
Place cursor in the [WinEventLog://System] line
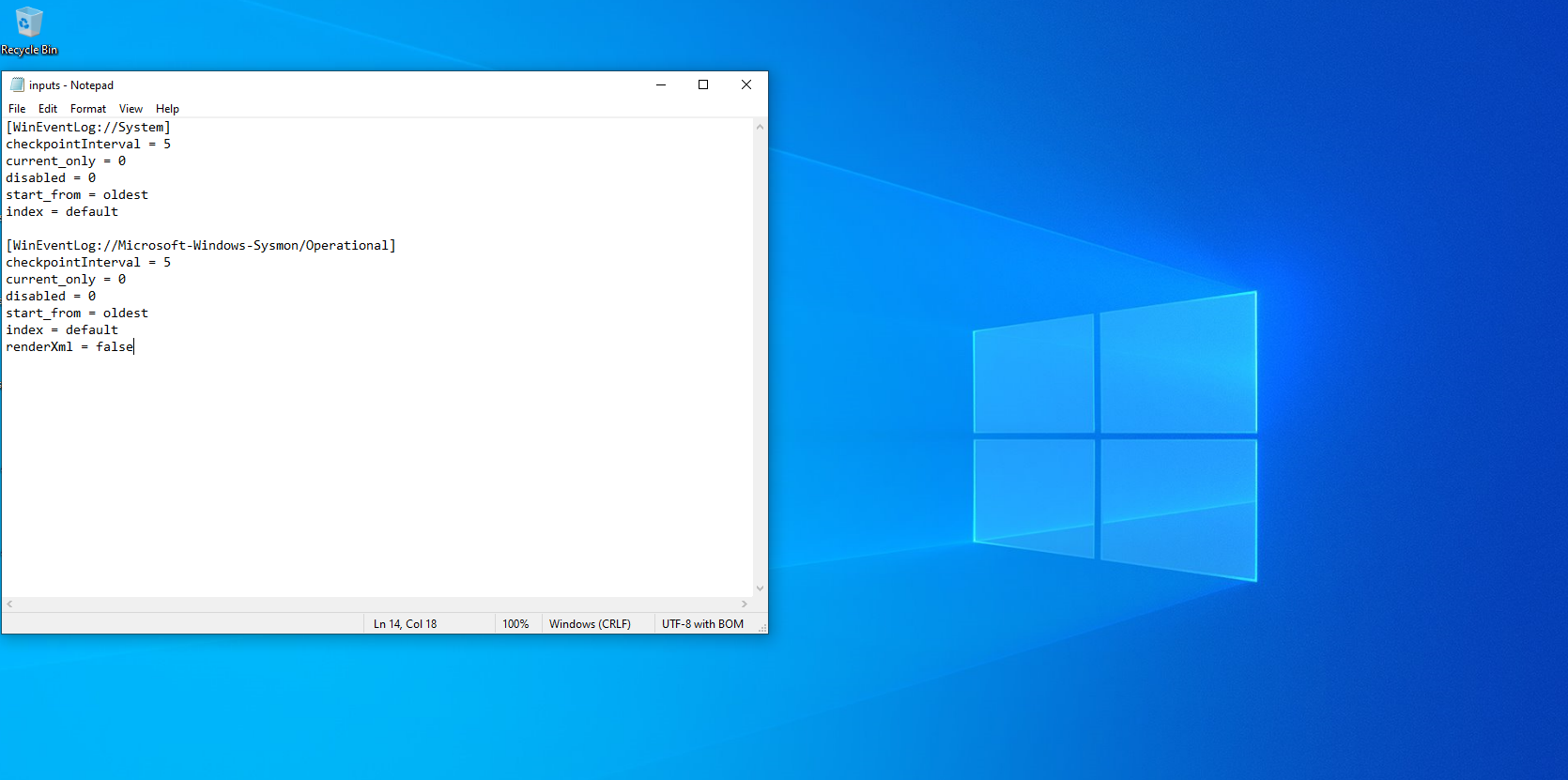[x=88, y=127]
